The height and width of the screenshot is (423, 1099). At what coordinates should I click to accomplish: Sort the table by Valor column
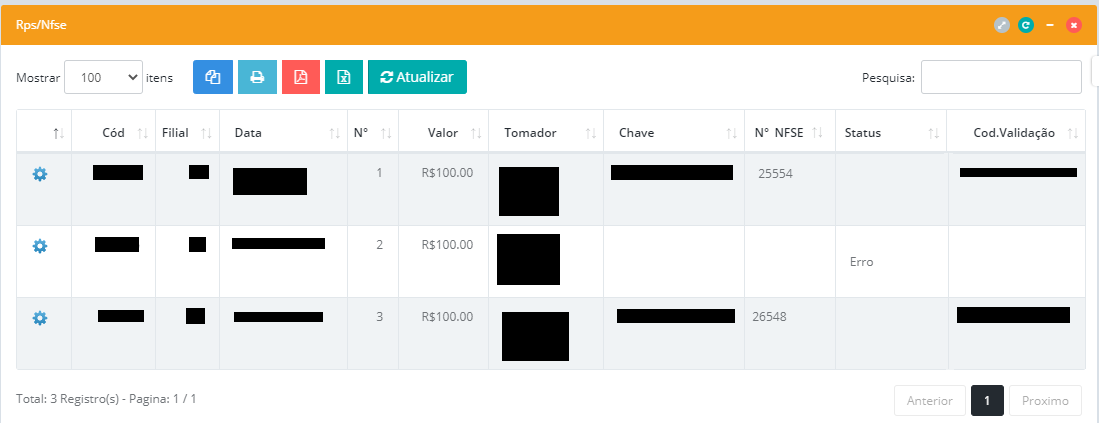(442, 133)
